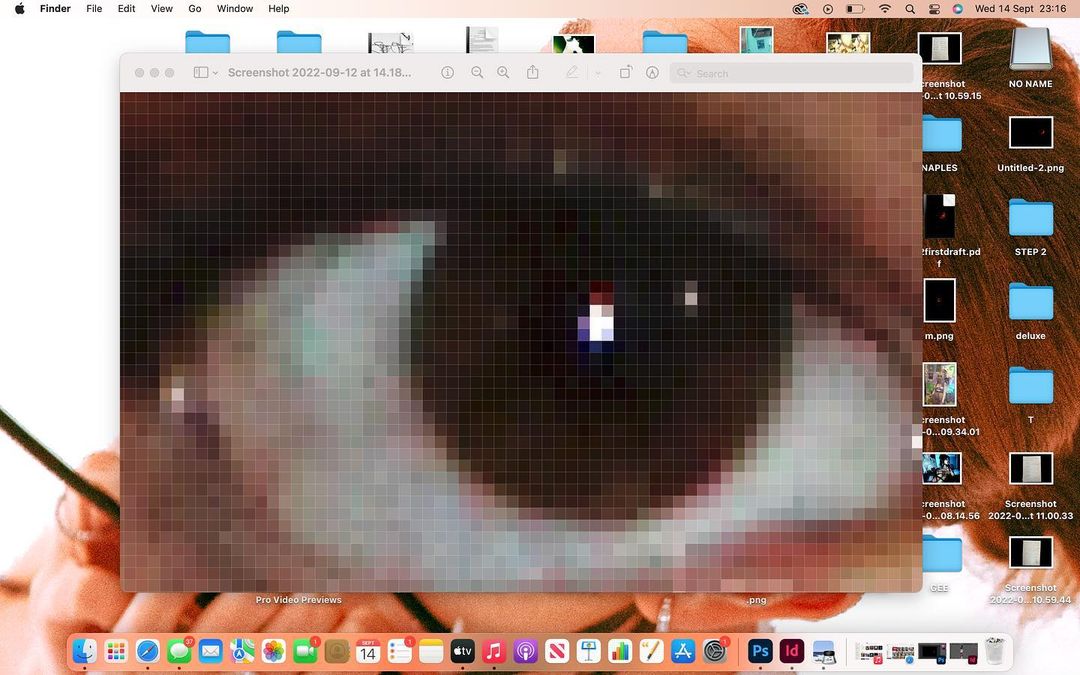This screenshot has width=1080, height=675.
Task: Click the date and time in menu bar
Action: click(1021, 9)
